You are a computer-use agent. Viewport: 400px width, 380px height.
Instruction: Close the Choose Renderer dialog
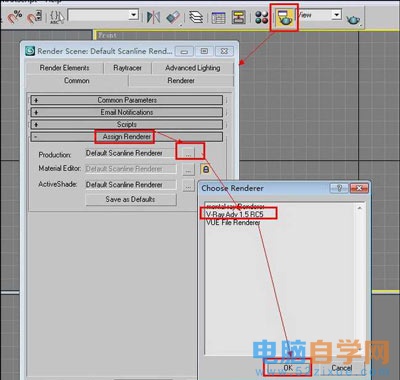click(x=359, y=188)
